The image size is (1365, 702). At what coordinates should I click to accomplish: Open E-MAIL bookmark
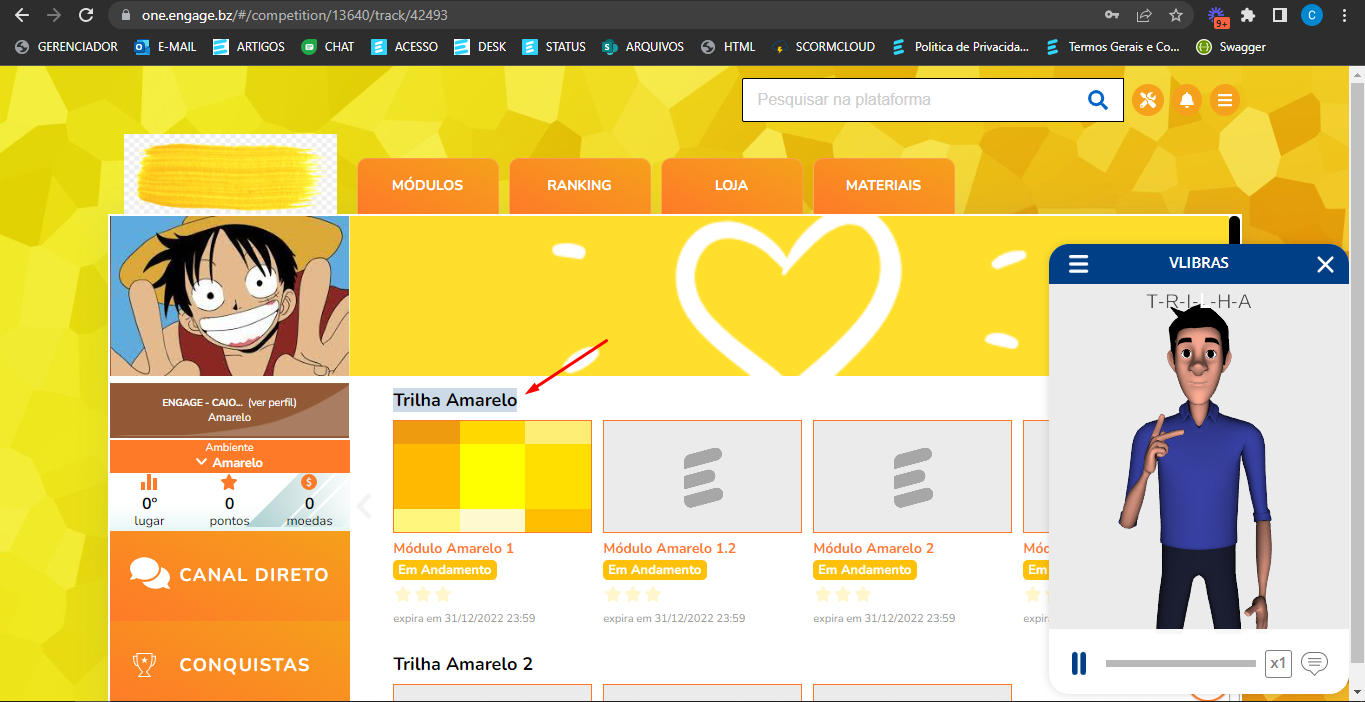(165, 47)
